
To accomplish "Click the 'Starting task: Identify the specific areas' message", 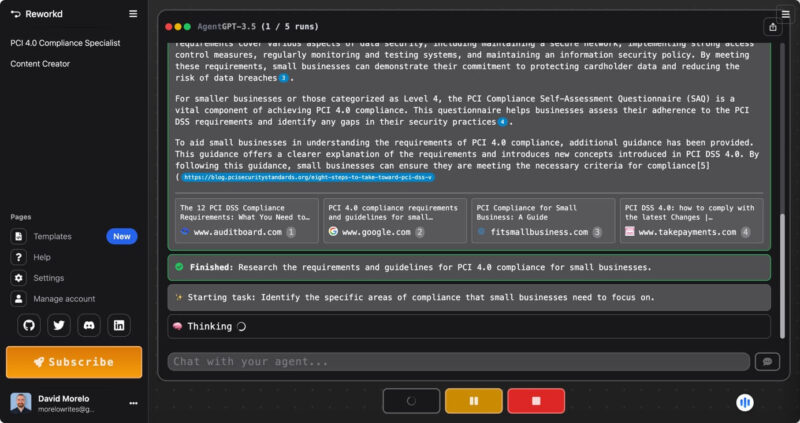I will 469,297.
